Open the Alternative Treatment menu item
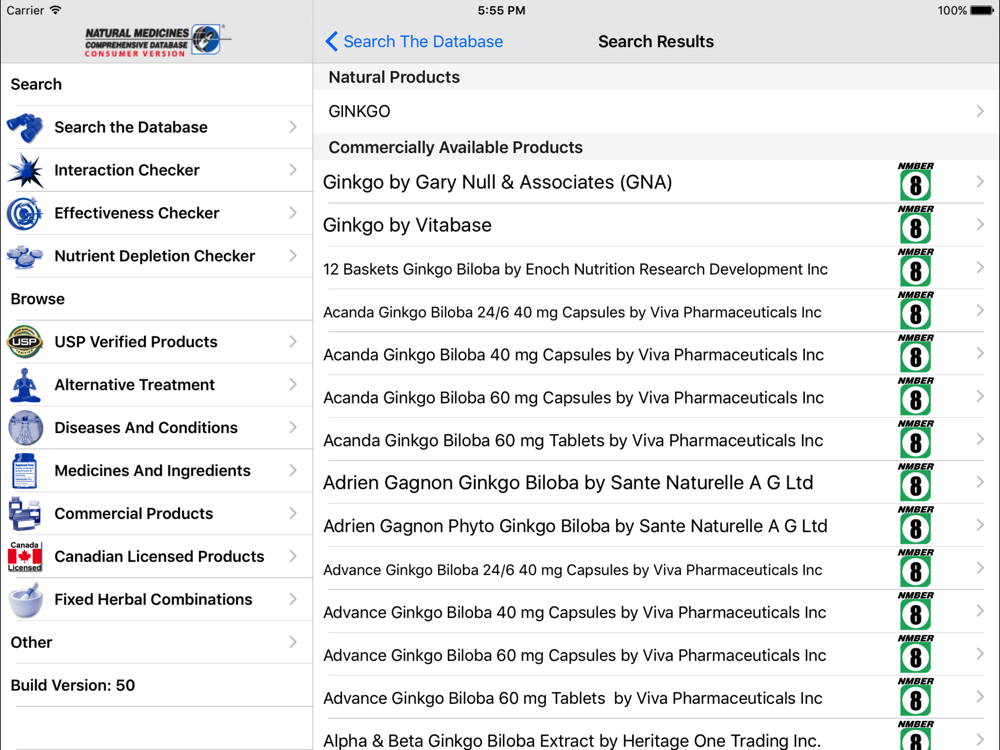1000x750 pixels. pos(157,385)
